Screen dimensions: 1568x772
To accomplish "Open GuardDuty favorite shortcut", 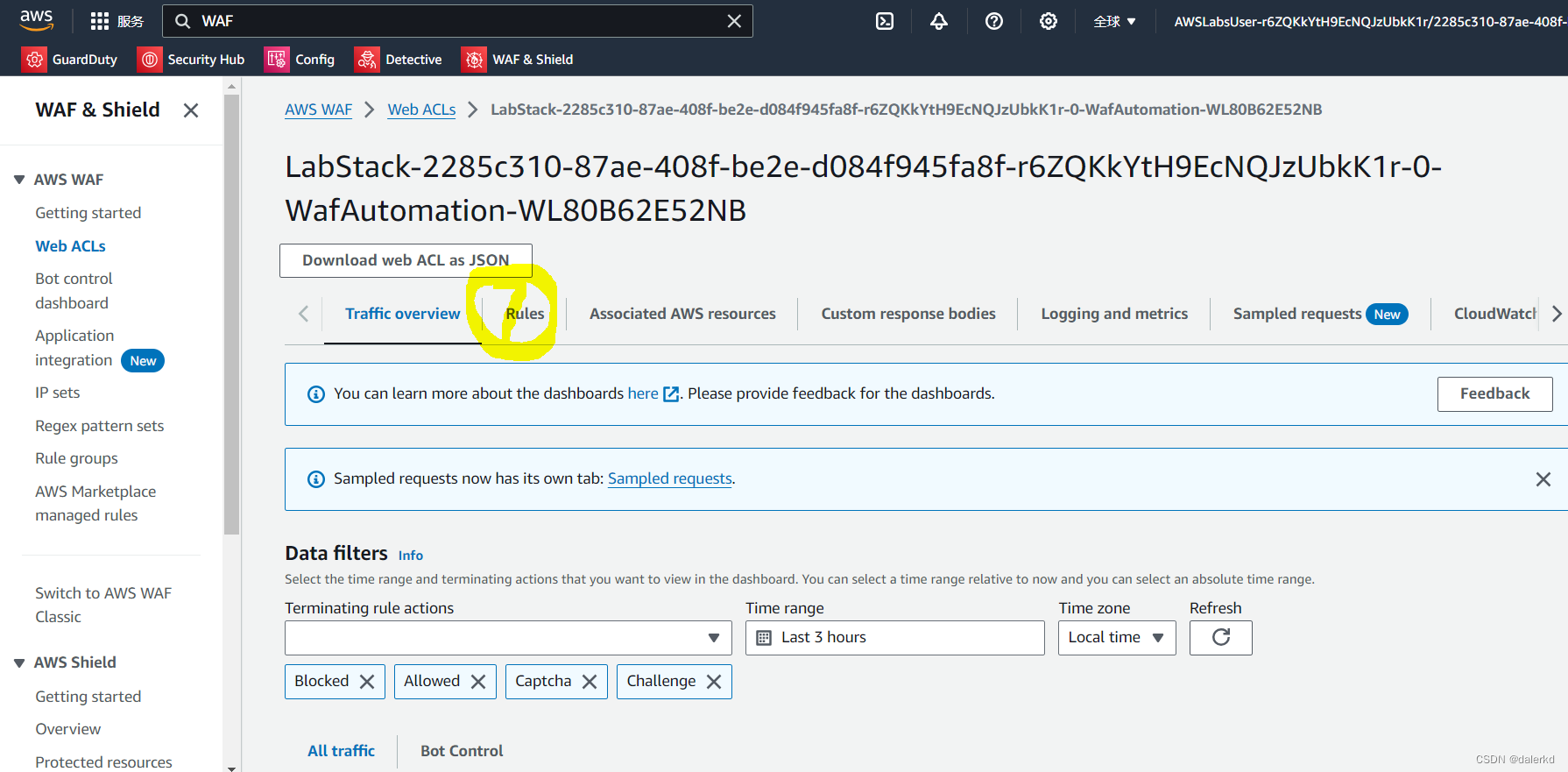I will click(x=69, y=60).
